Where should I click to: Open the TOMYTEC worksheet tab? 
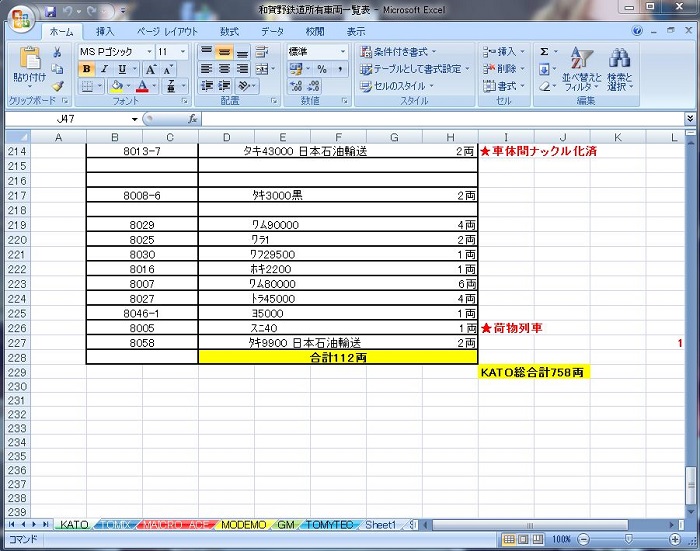pyautogui.click(x=329, y=525)
